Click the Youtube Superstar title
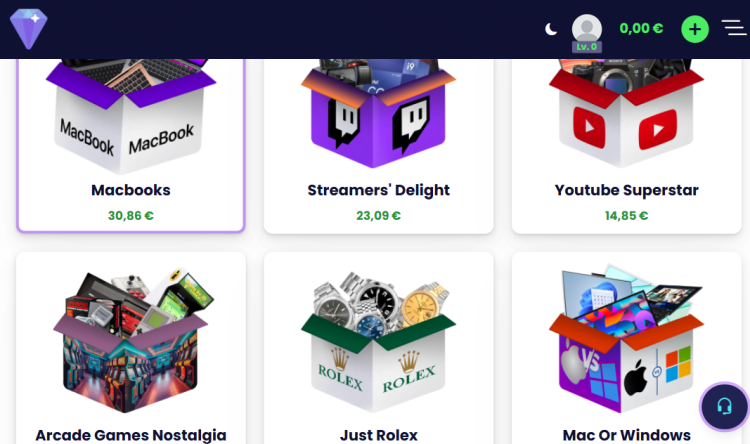This screenshot has height=444, width=750. click(x=627, y=190)
